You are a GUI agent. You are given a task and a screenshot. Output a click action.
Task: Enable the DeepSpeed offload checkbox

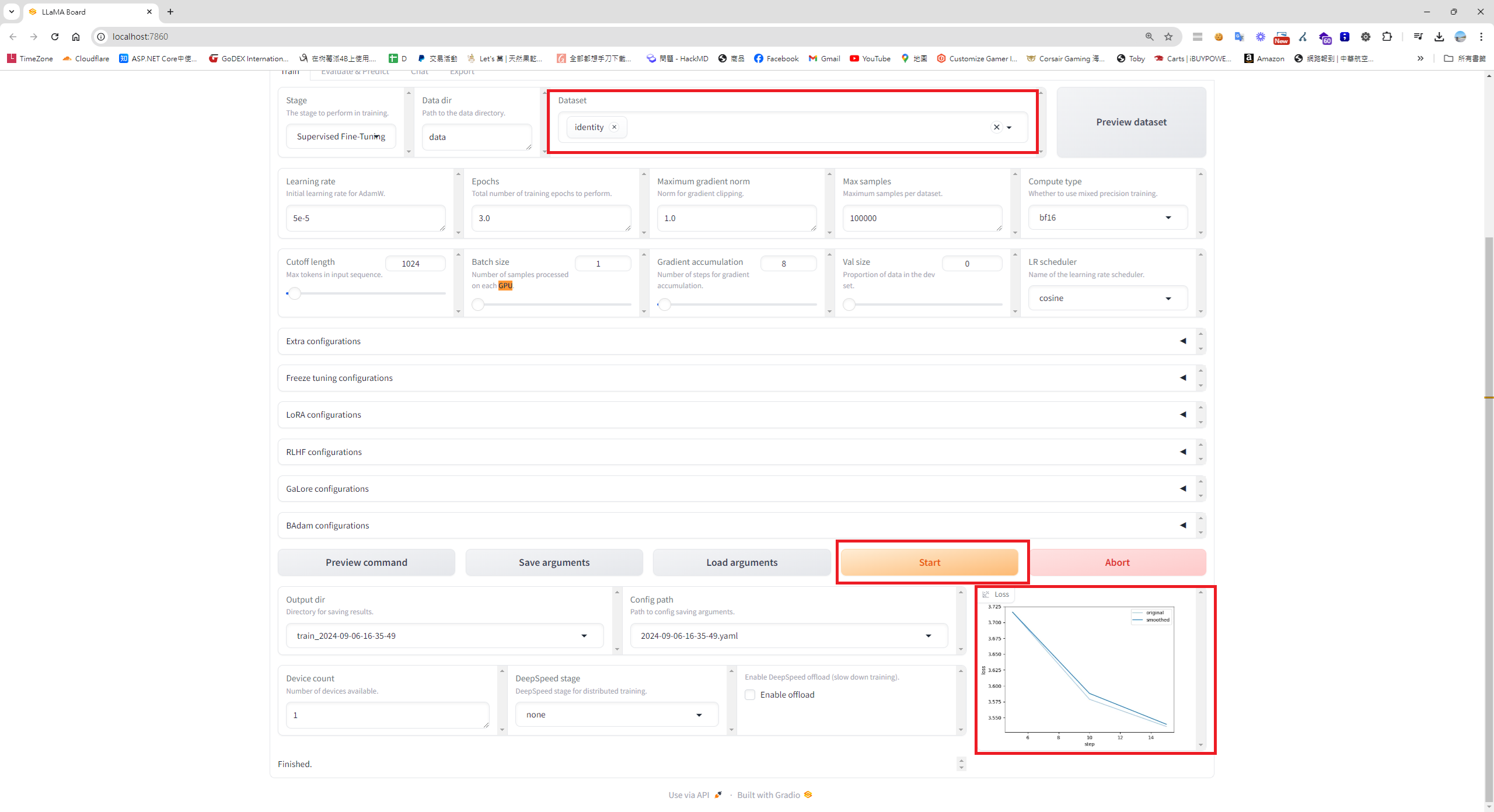coord(750,695)
